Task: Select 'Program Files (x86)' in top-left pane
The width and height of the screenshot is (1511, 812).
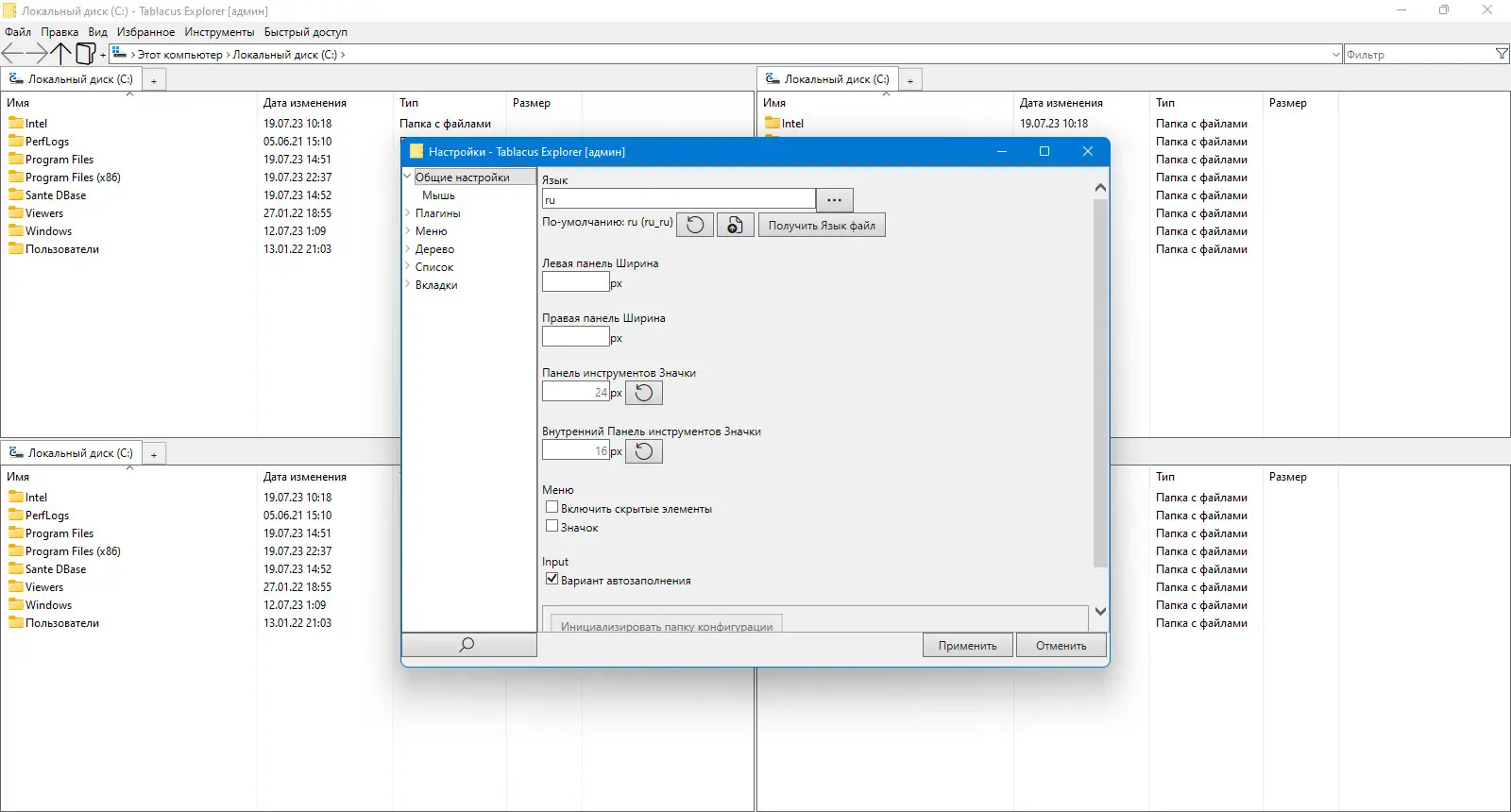Action: point(73,177)
